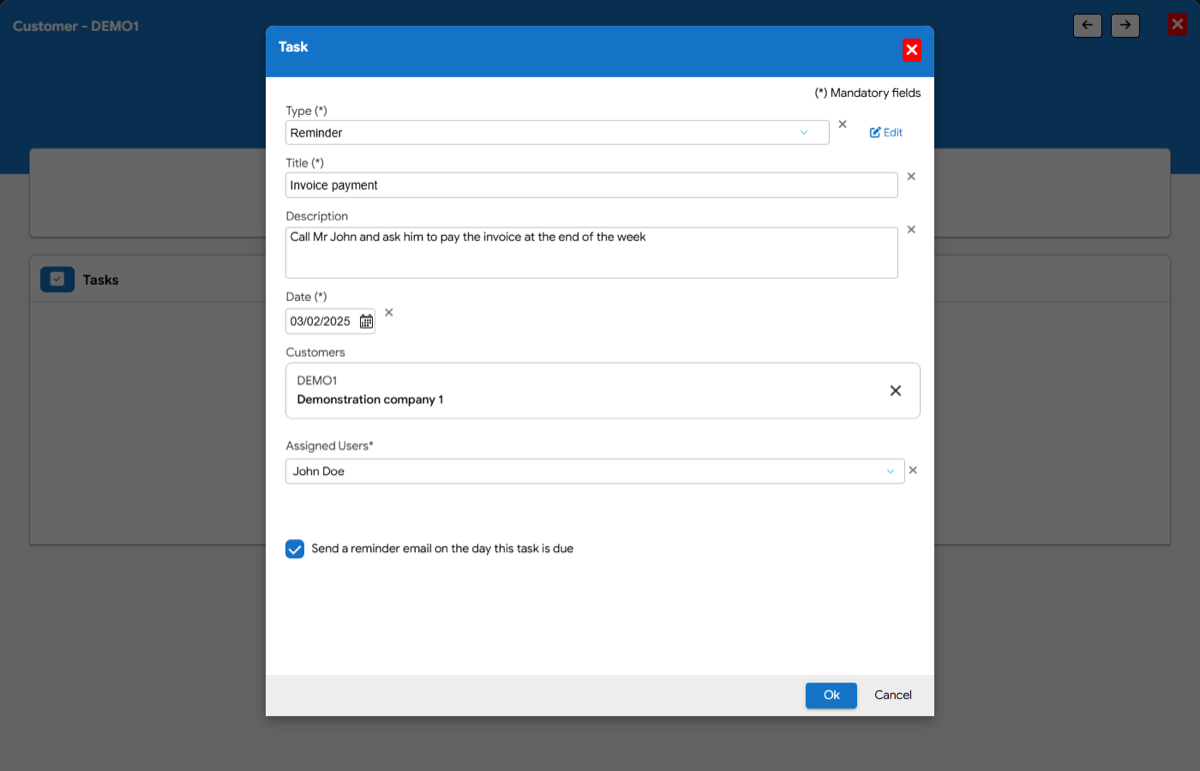Open the calendar date picker icon
1200x771 pixels.
tap(366, 321)
